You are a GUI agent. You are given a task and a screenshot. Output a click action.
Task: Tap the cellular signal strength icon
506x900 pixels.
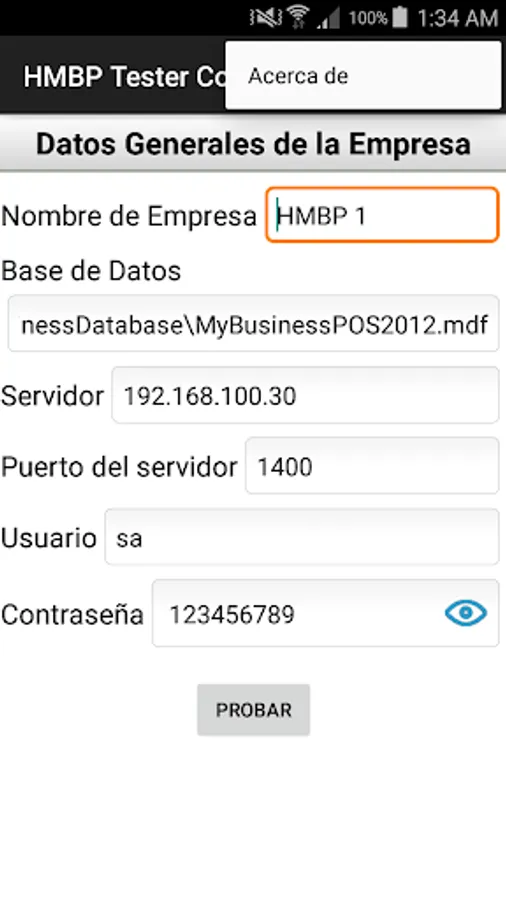(329, 18)
